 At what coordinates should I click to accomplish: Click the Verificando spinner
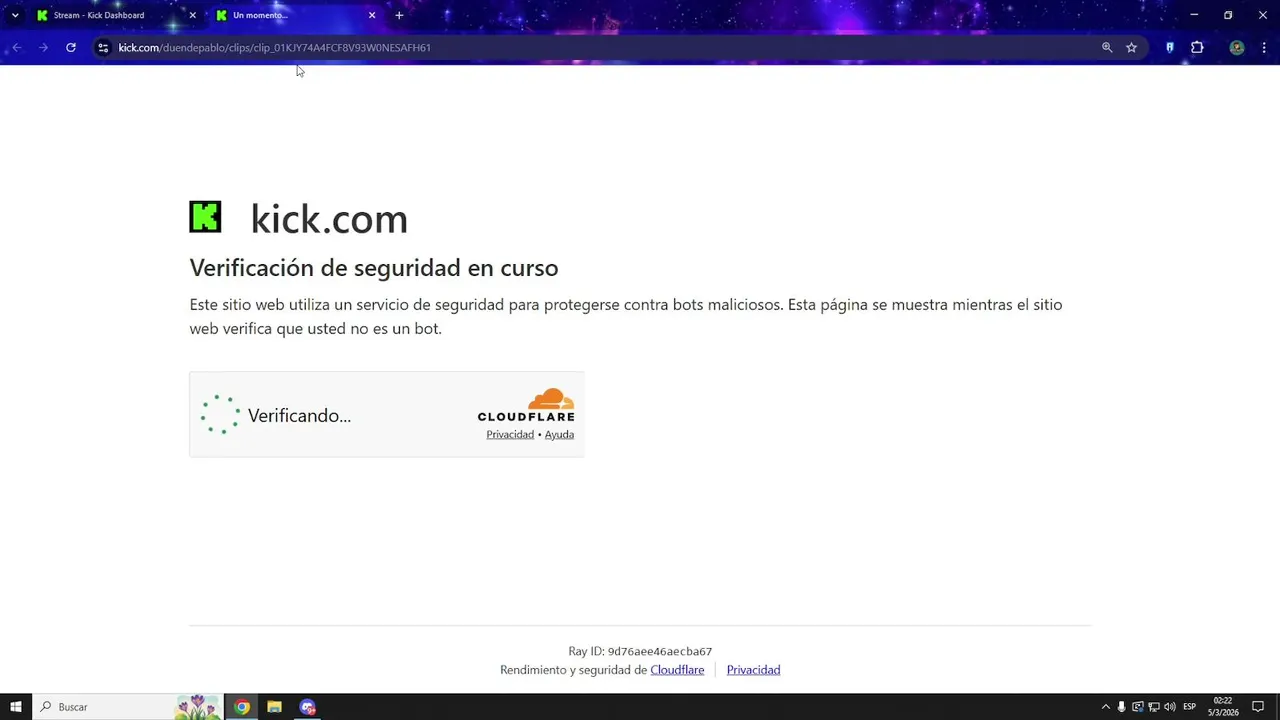[x=220, y=414]
